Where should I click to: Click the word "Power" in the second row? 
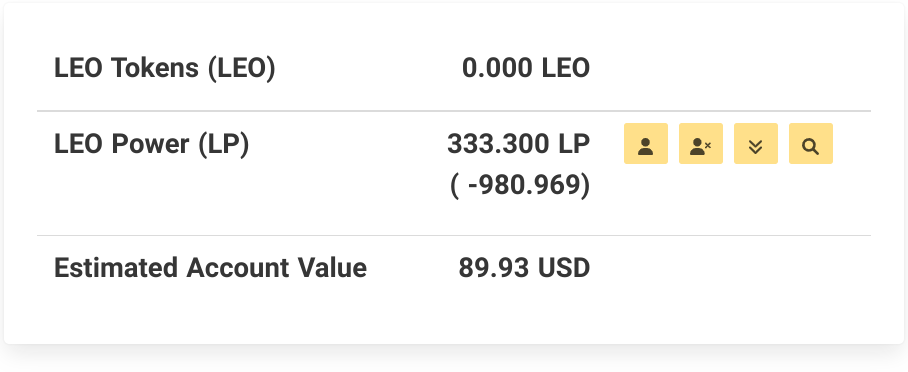[151, 144]
